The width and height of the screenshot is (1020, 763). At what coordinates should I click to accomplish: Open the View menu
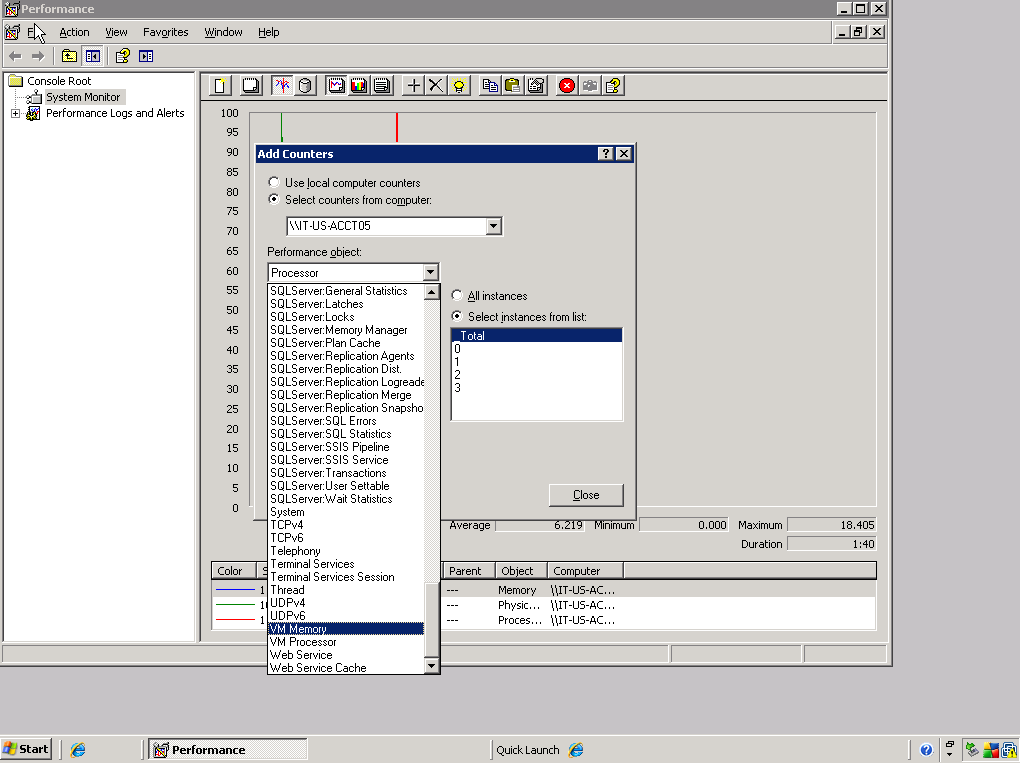coord(116,32)
